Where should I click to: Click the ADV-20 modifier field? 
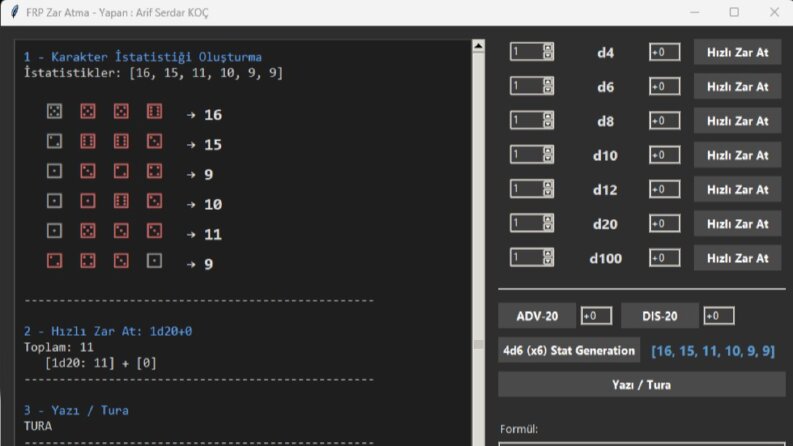[596, 316]
